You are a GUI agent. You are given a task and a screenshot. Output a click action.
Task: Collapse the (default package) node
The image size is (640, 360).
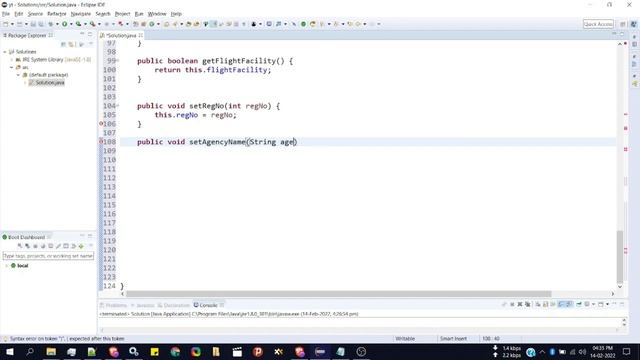tap(18, 75)
